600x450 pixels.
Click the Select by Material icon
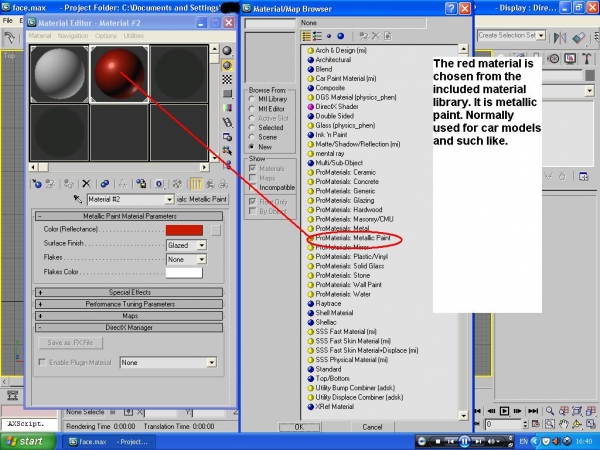[x=227, y=151]
